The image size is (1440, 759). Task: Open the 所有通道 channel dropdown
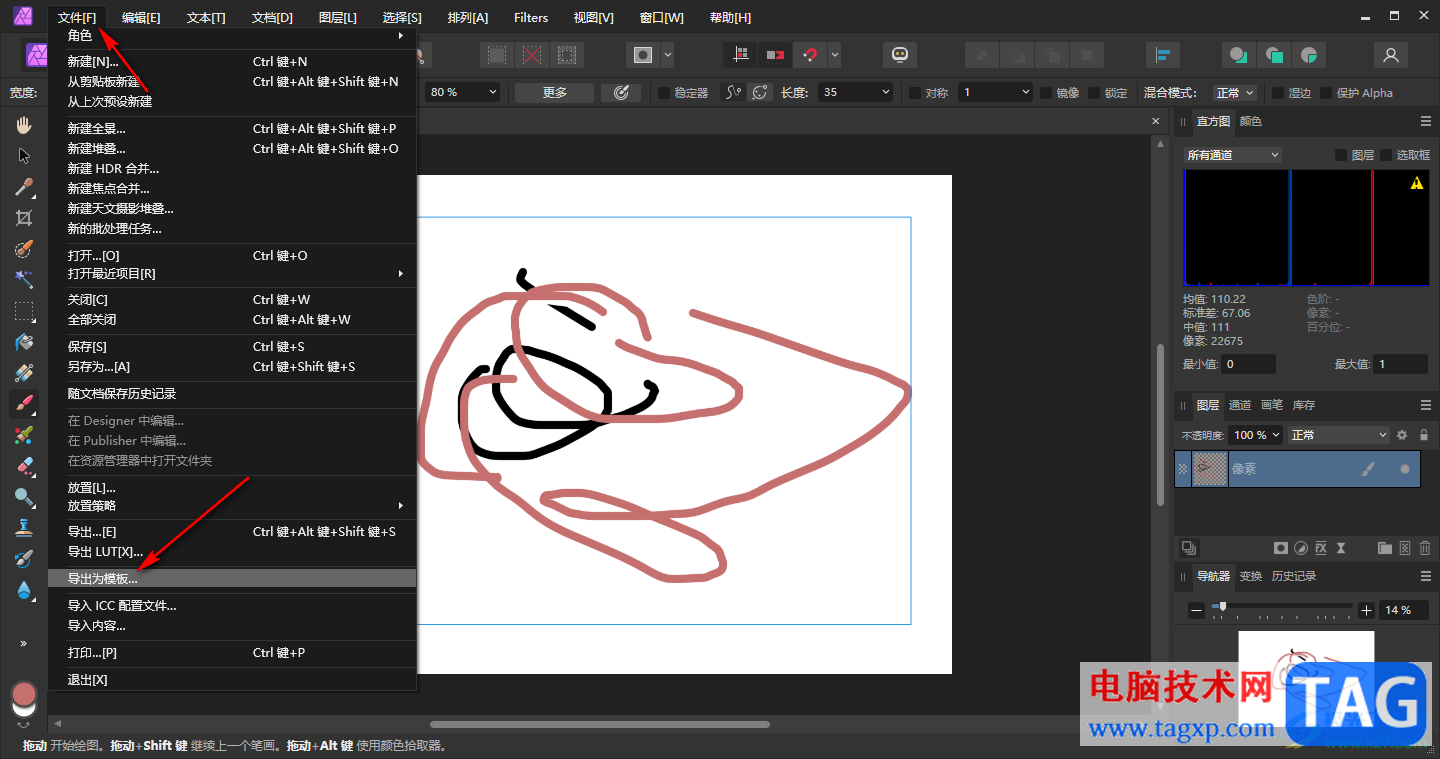point(1232,155)
